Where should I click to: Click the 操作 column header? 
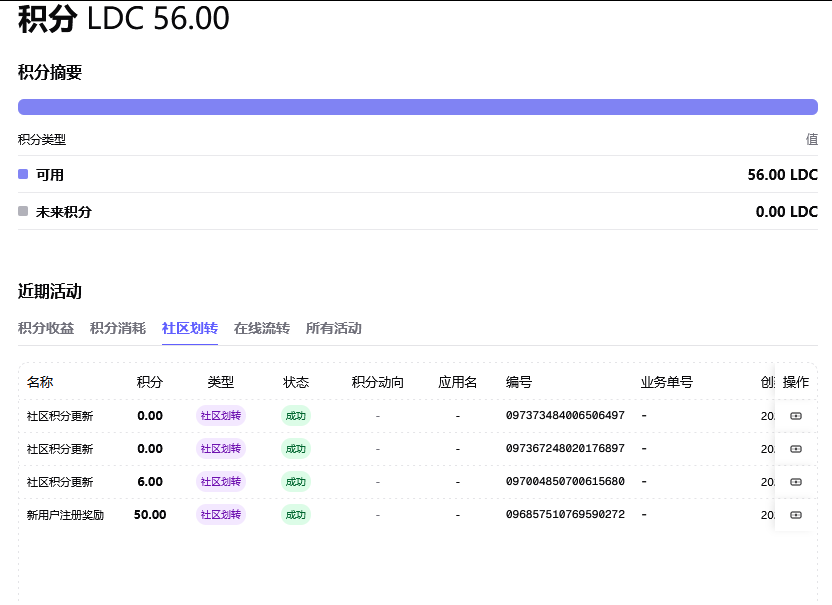point(795,382)
